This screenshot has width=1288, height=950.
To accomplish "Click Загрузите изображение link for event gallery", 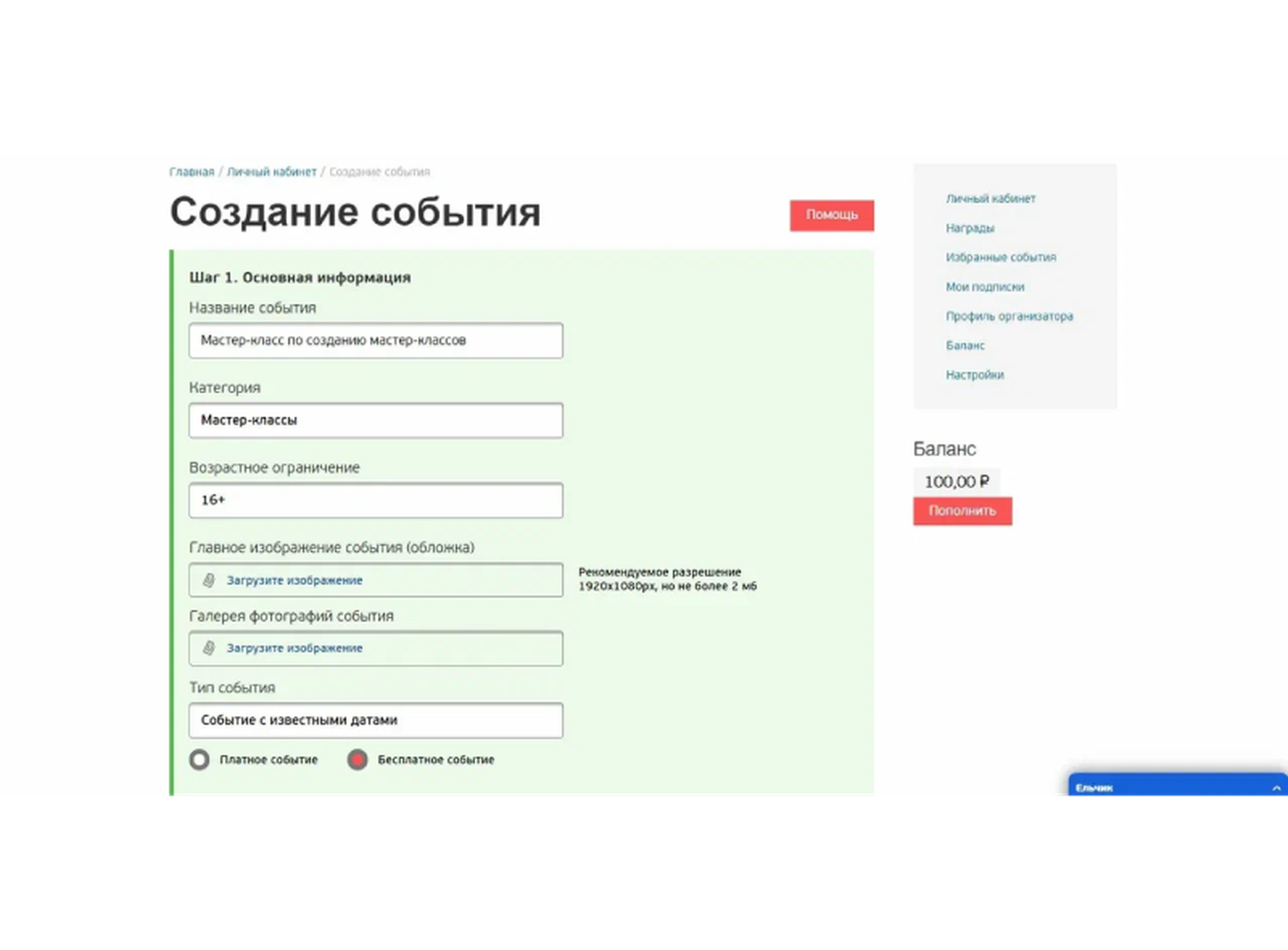I will point(294,648).
